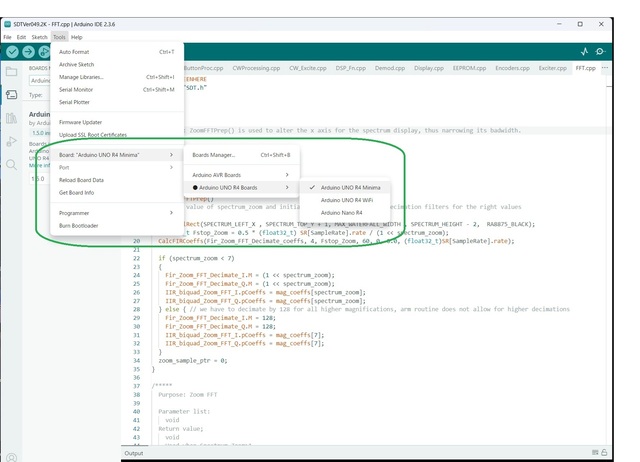Click the Verify checkmark button
Viewport: 640px width, 462px height.
pyautogui.click(x=13, y=51)
